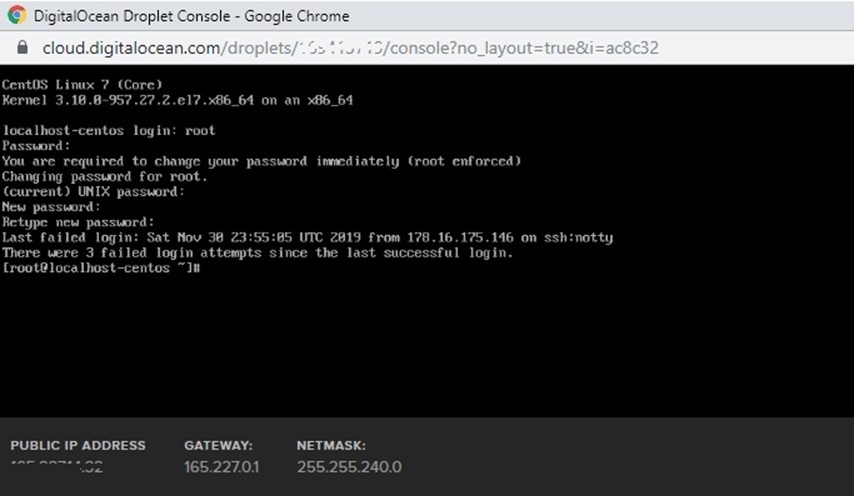
Task: Click the terminal shell prompt line
Action: (102, 268)
